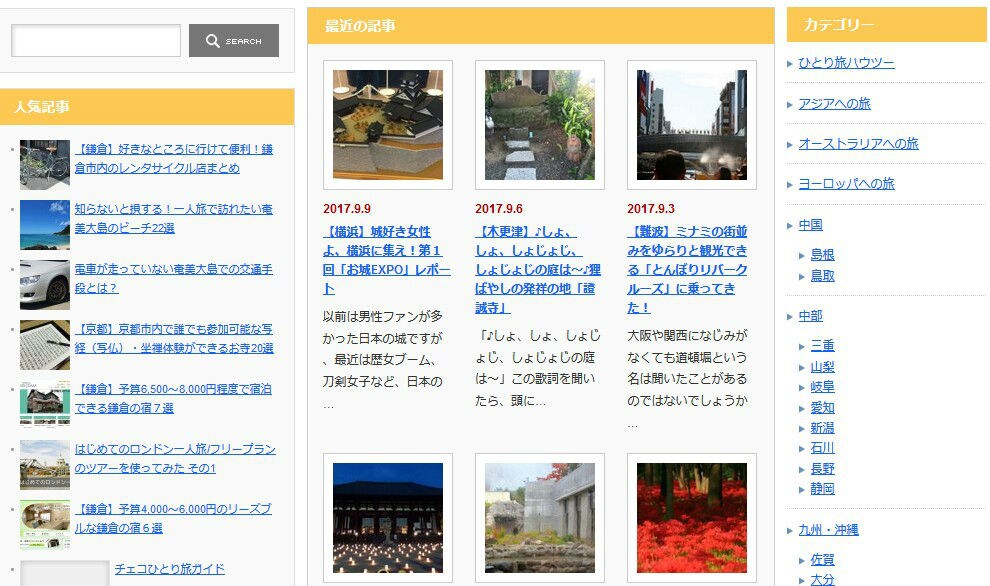
Task: Open the concrete wall garden image
Action: tap(540, 518)
